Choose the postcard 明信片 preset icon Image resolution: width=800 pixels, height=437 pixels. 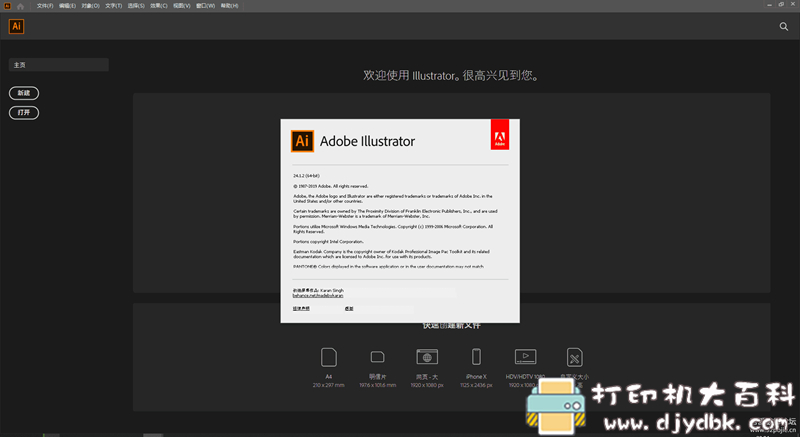point(378,356)
